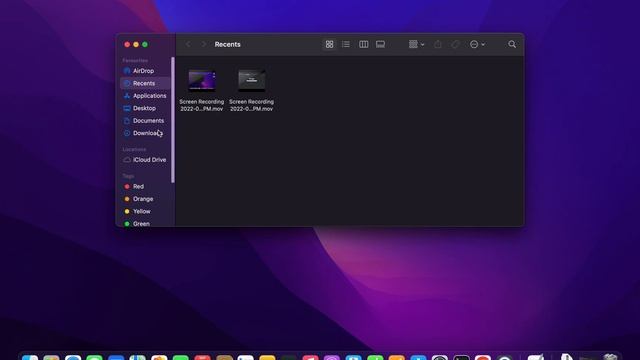Viewport: 640px width, 360px height.
Task: Open the Group by dropdown
Action: pyautogui.click(x=416, y=44)
